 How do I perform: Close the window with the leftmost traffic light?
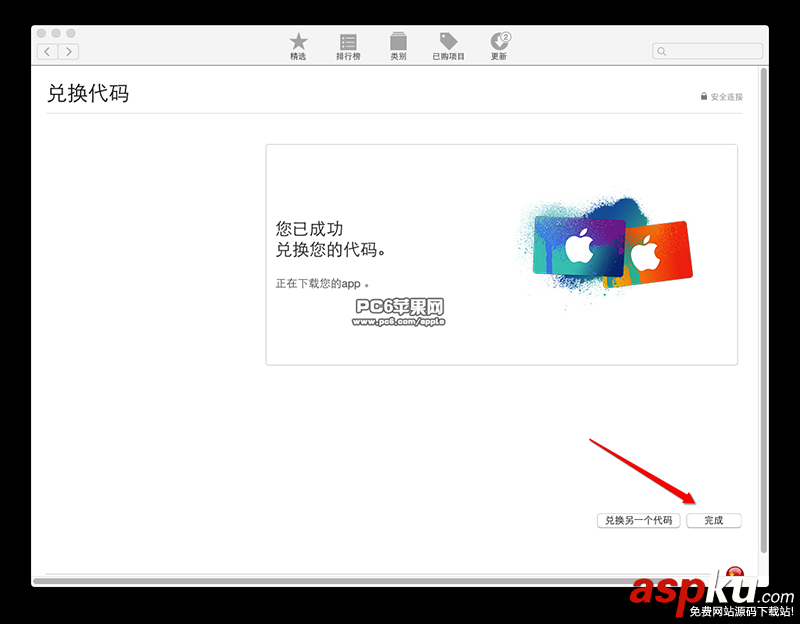tap(41, 33)
